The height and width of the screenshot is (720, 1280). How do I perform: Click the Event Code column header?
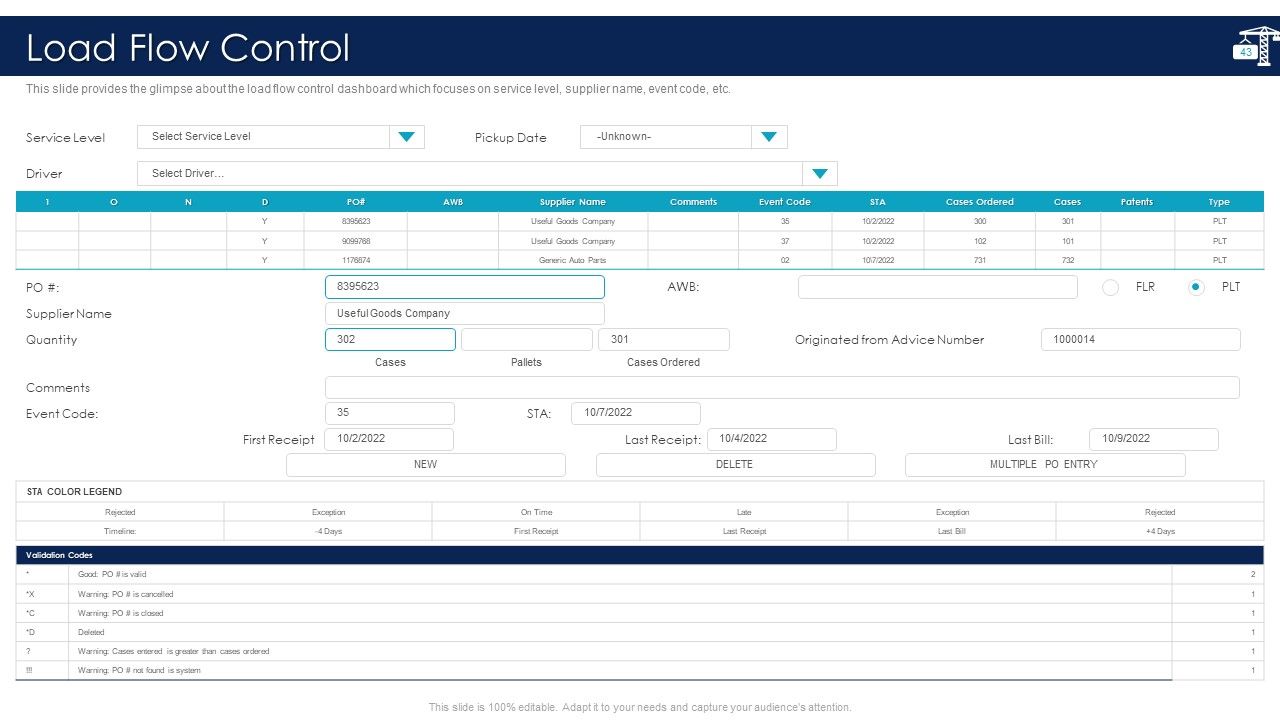coord(785,202)
